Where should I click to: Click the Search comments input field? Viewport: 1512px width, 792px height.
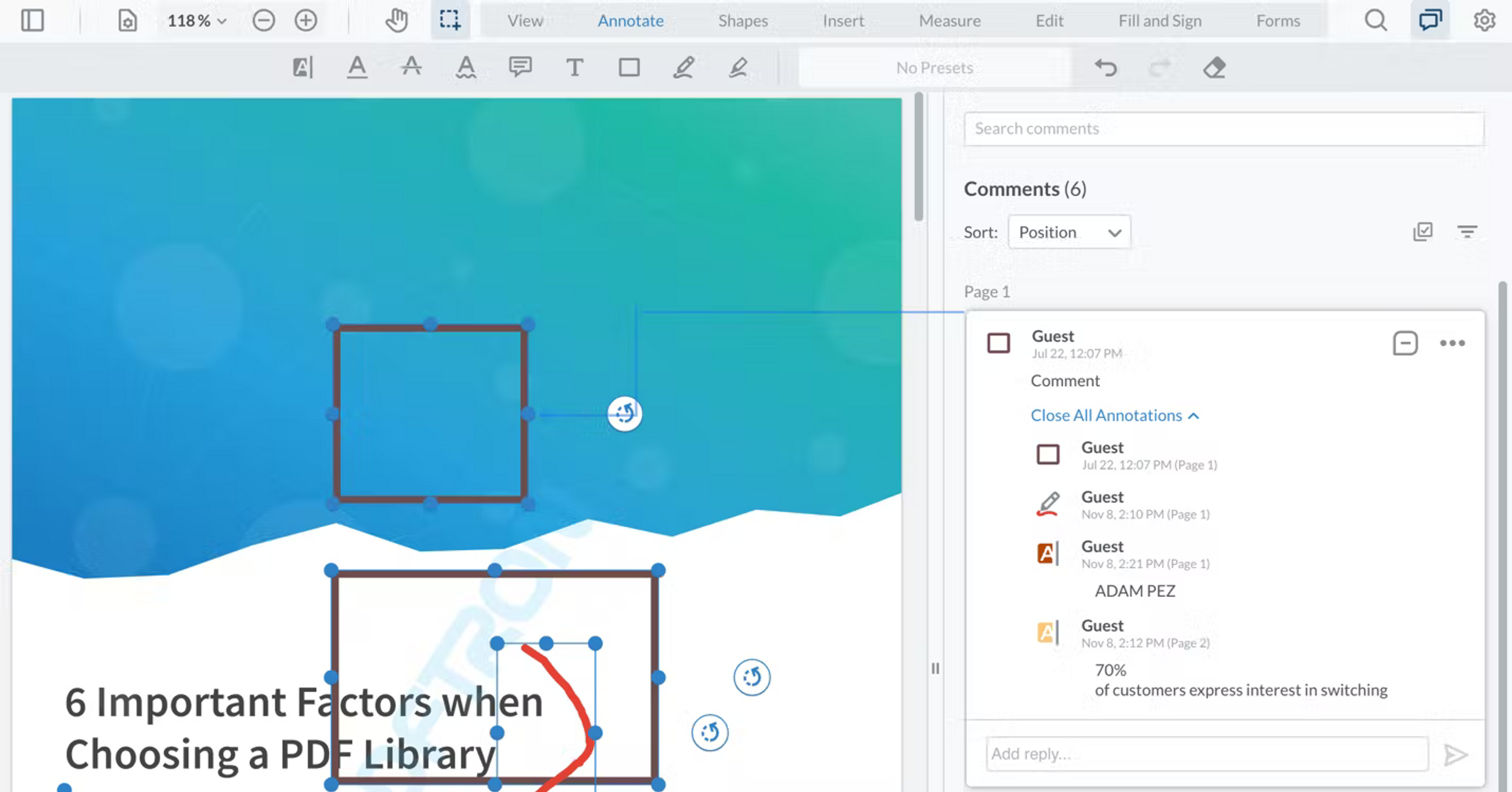[x=1224, y=128]
